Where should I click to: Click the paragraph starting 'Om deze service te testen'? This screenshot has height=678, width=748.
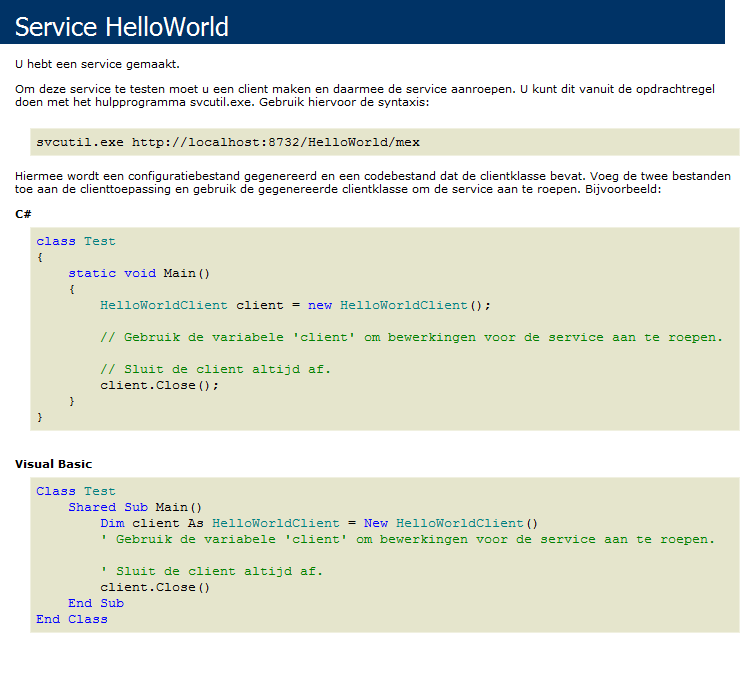[365, 95]
